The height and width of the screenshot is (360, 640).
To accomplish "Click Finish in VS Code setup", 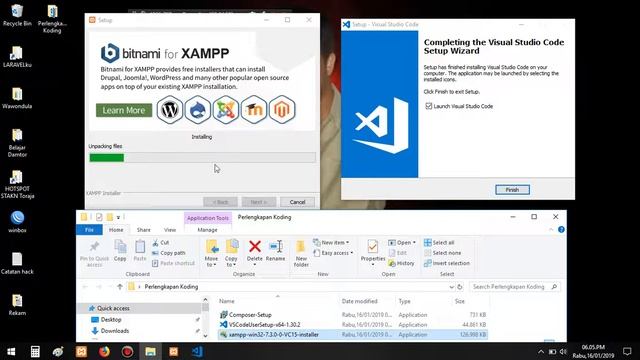I will [512, 190].
